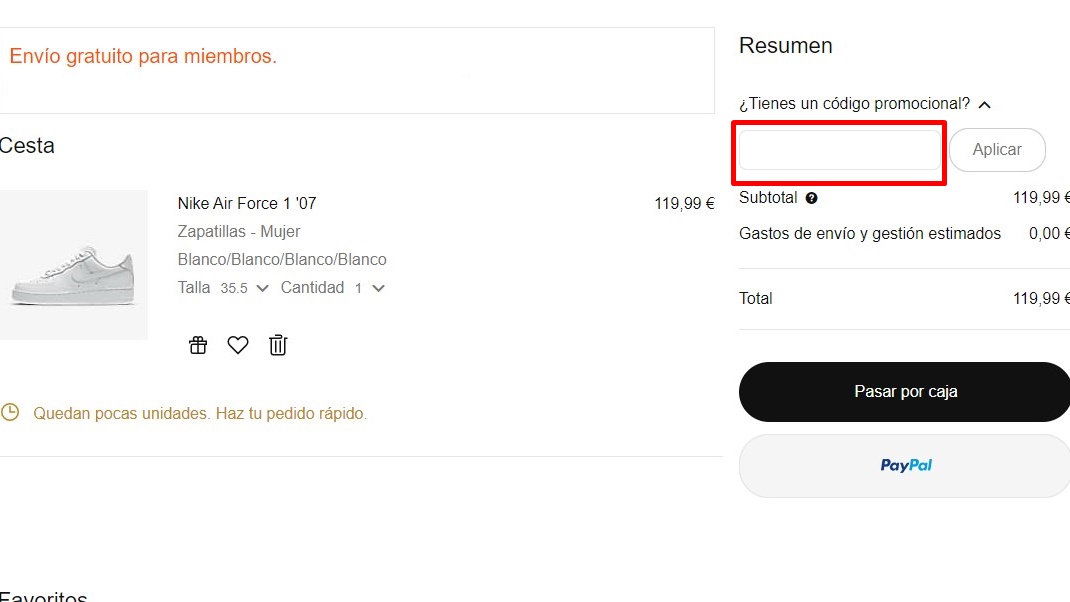Click the Quedan pocas unidades message

pos(200,413)
